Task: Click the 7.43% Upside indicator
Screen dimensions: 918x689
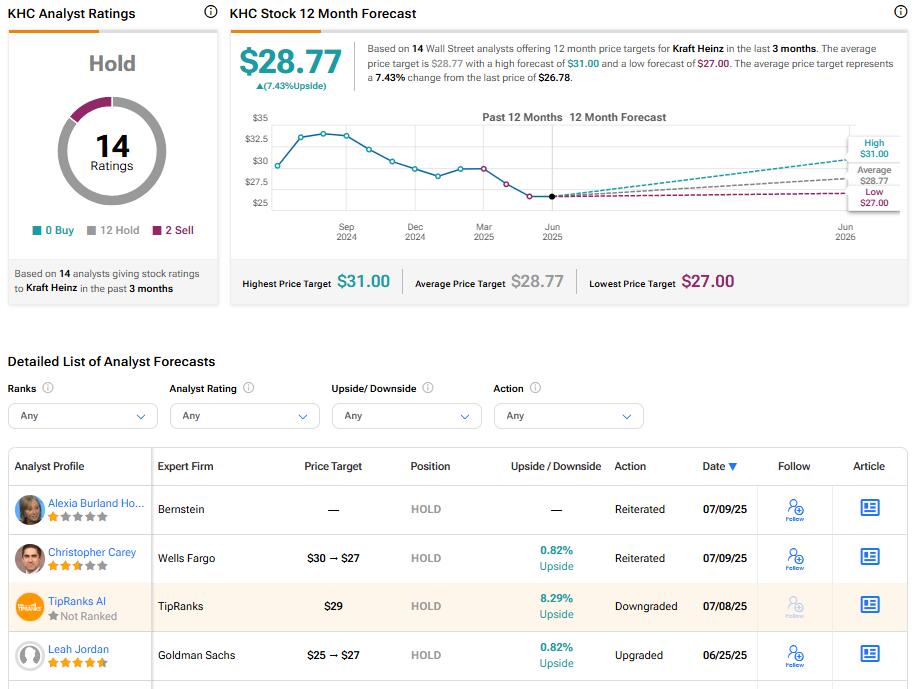Action: click(291, 86)
